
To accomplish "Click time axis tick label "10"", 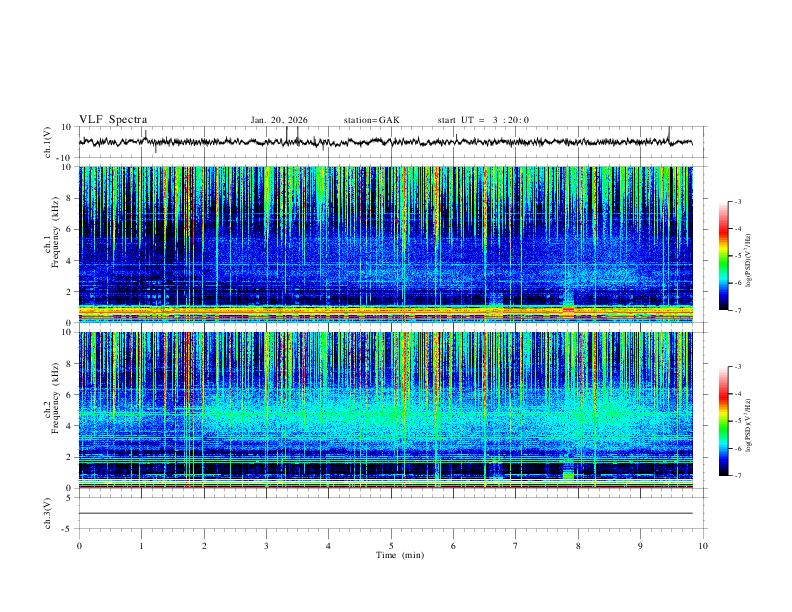I will pos(703,546).
